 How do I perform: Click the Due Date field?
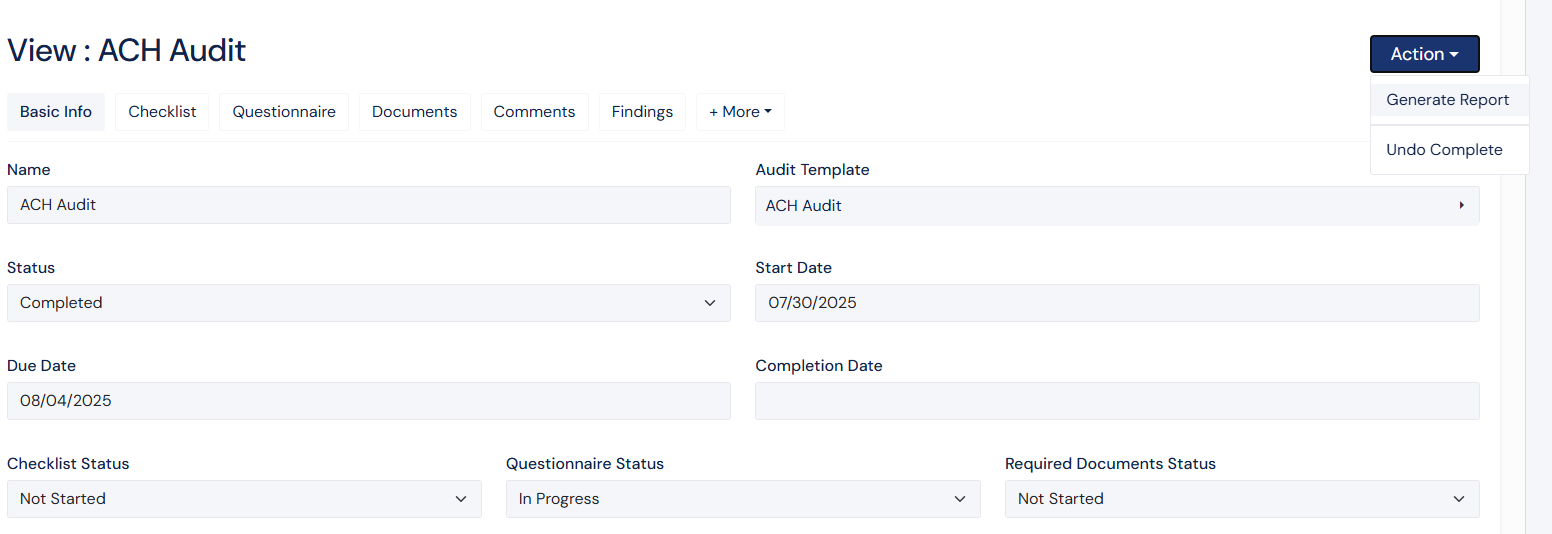click(368, 401)
